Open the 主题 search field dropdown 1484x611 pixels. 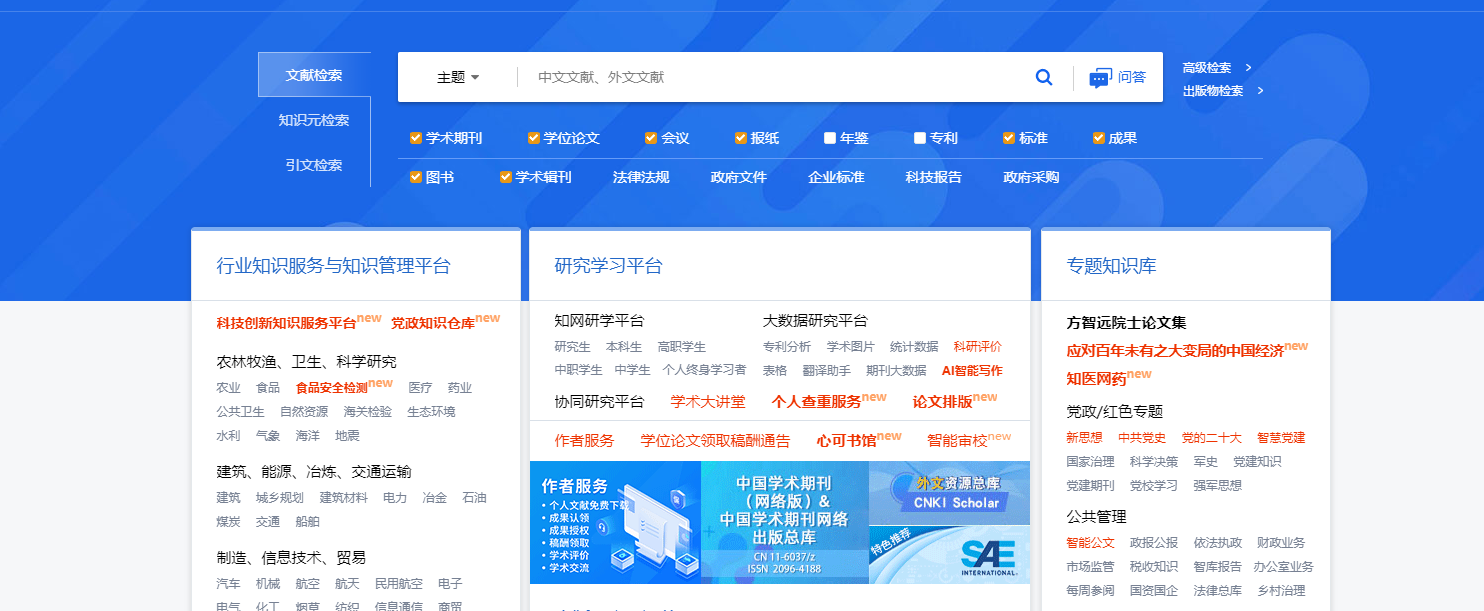coord(458,77)
